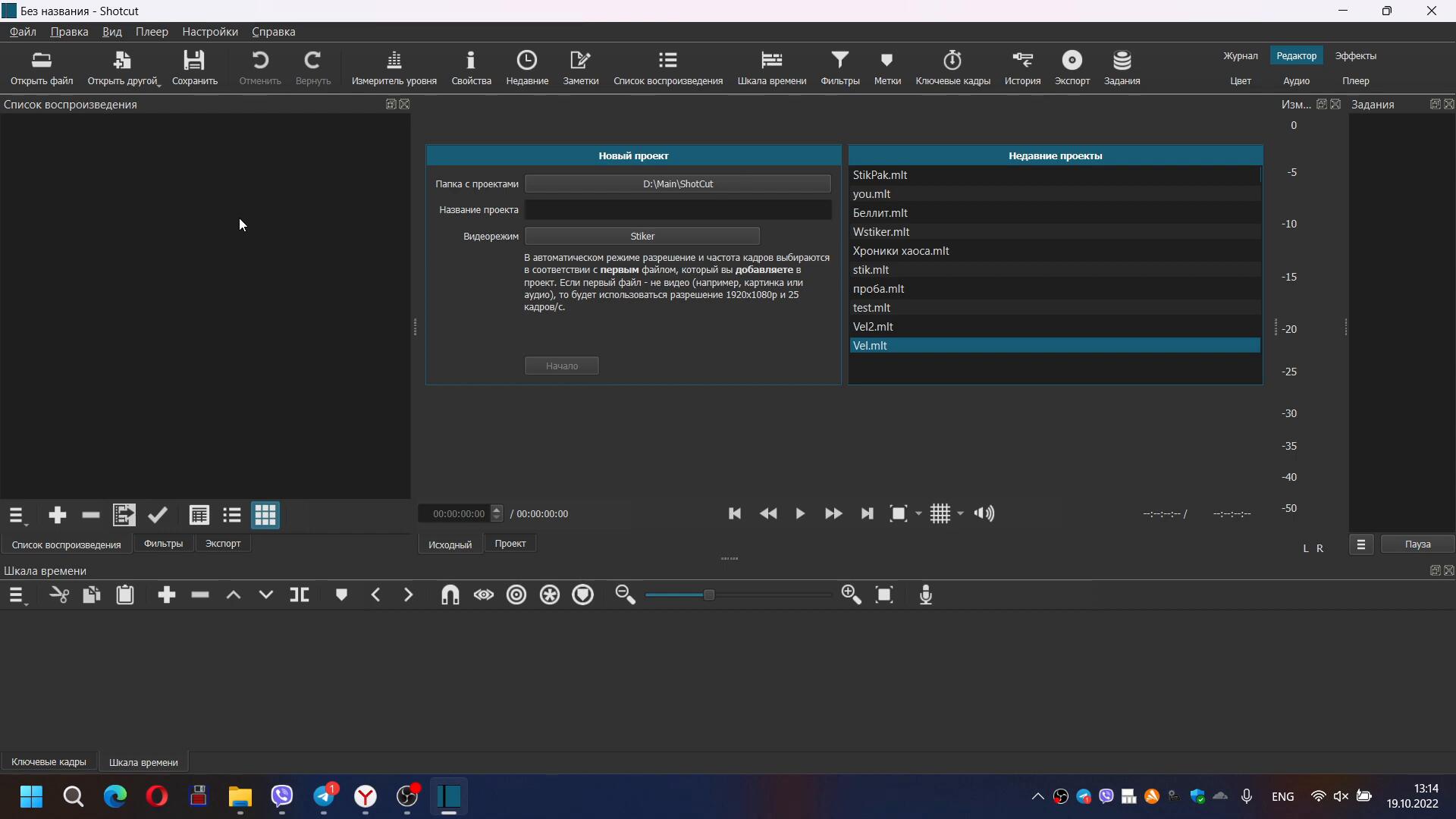
Task: Open the Настройки menu
Action: 209,32
